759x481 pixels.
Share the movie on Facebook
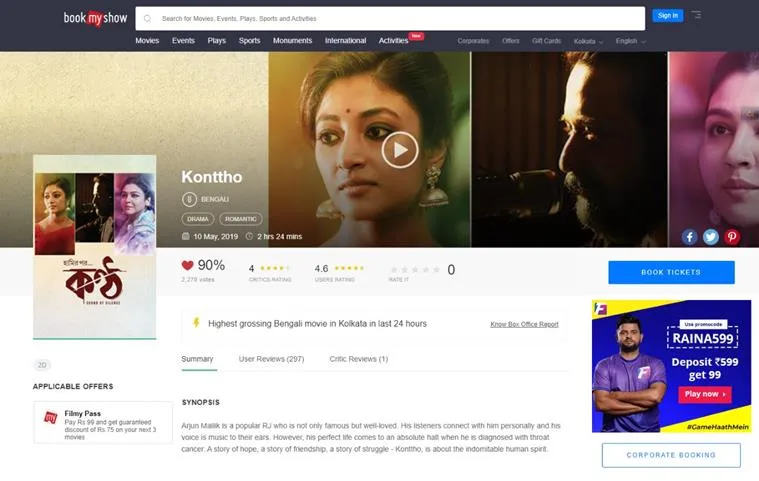(689, 237)
